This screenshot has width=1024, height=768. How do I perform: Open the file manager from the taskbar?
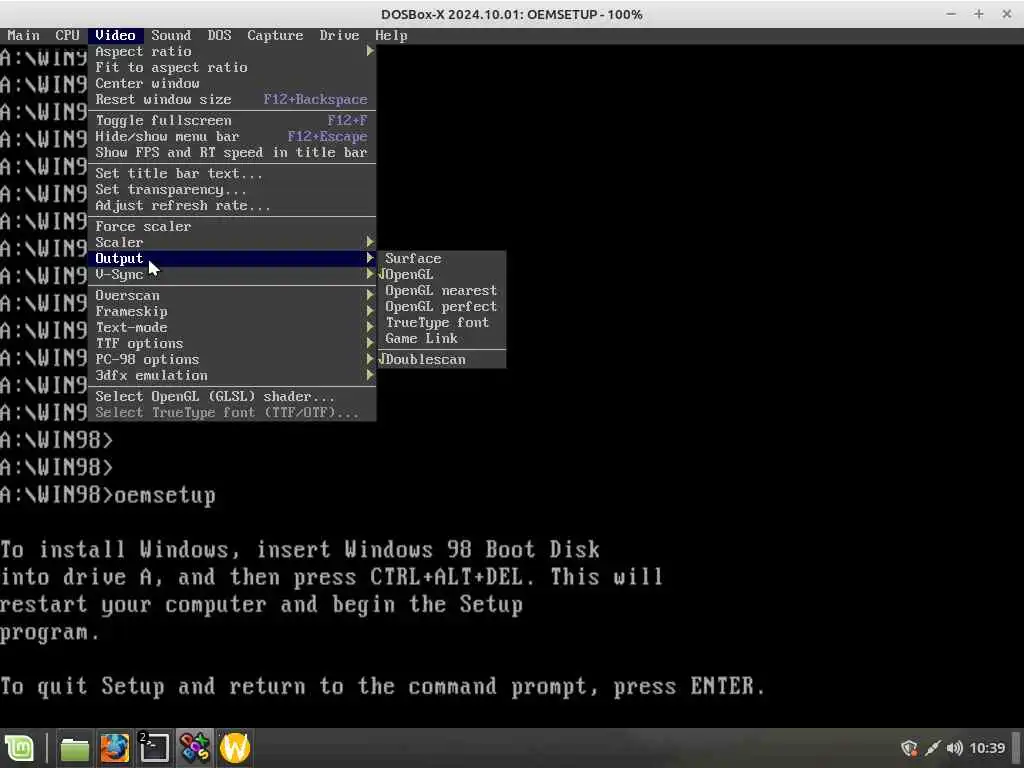click(x=74, y=748)
